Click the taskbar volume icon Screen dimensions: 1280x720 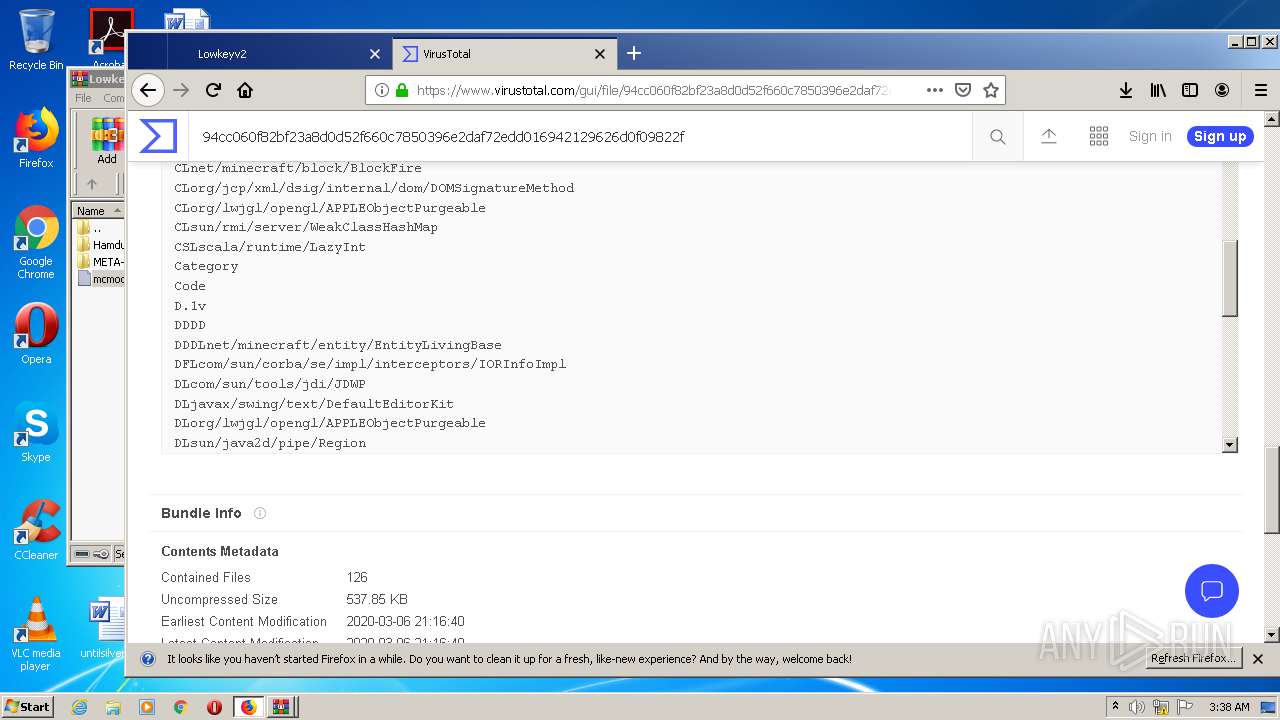tap(1137, 707)
